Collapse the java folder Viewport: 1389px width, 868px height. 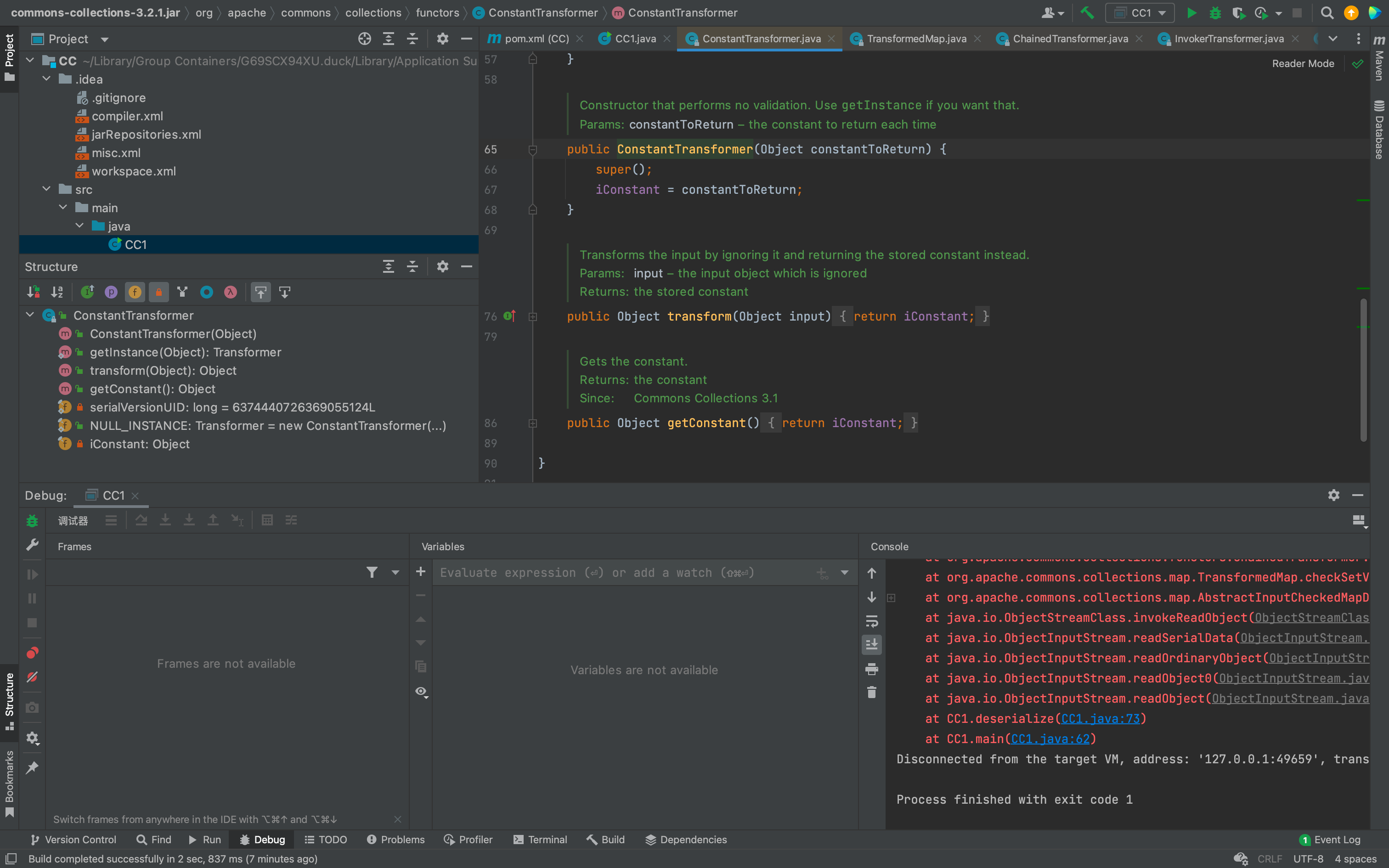point(80,225)
